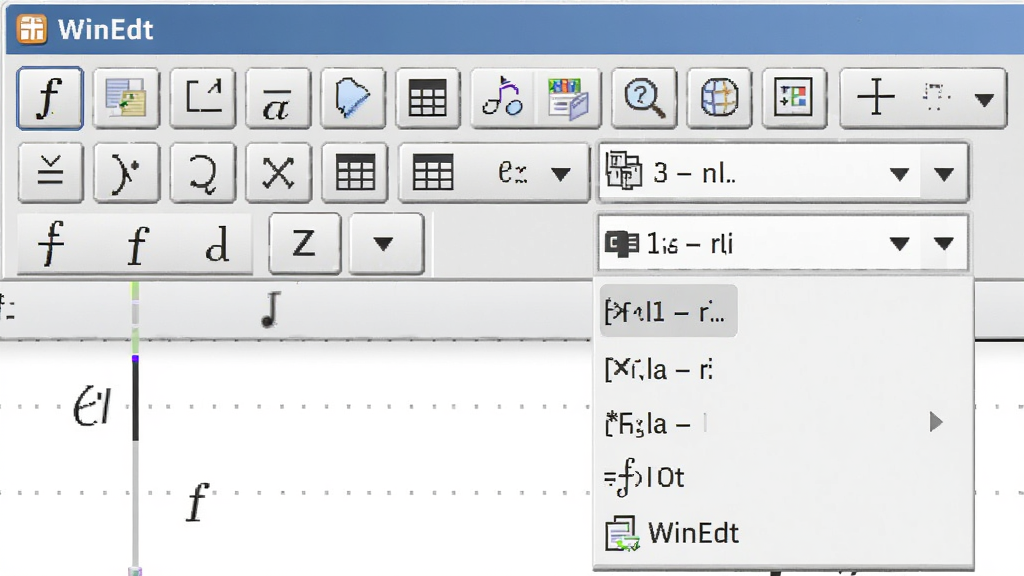Click the curved redo arrow icon
Viewport: 1024px width, 576px height.
click(202, 173)
